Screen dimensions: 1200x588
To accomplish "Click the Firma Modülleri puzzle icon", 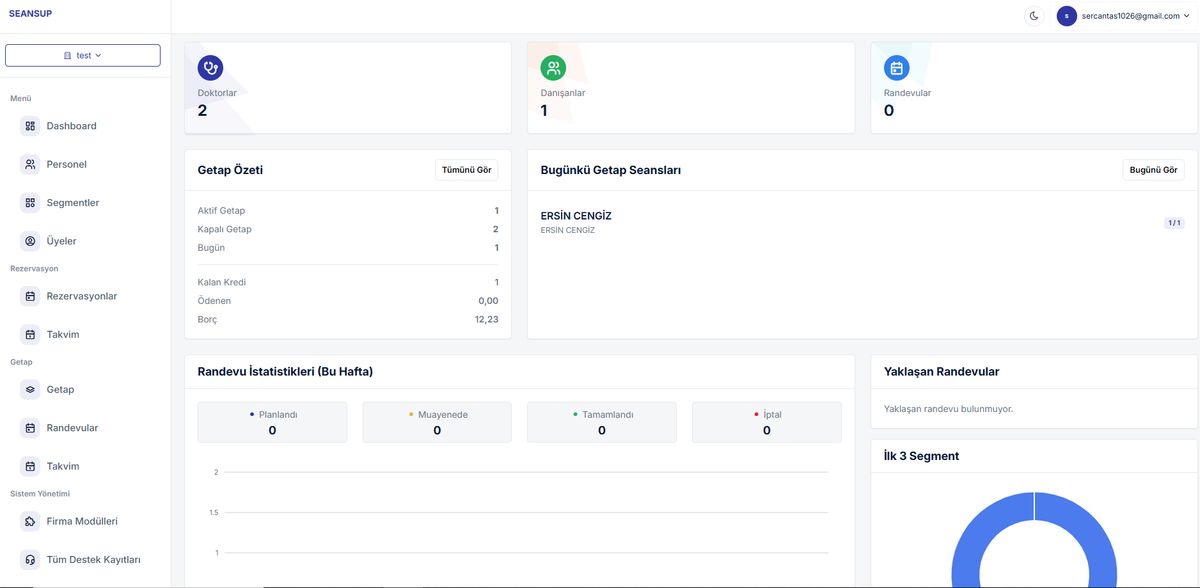I will [30, 521].
